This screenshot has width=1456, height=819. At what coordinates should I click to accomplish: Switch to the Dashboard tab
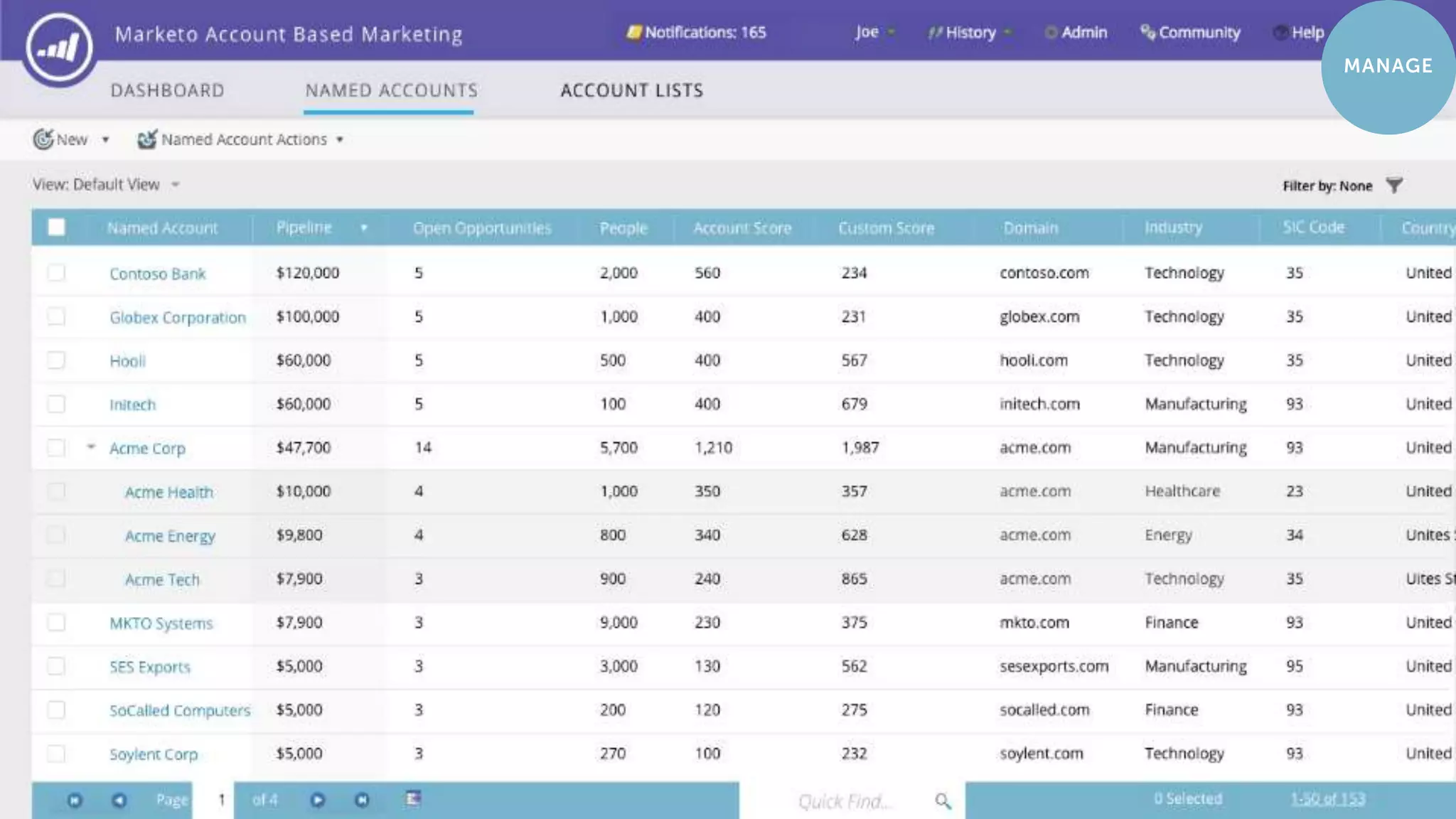tap(167, 90)
